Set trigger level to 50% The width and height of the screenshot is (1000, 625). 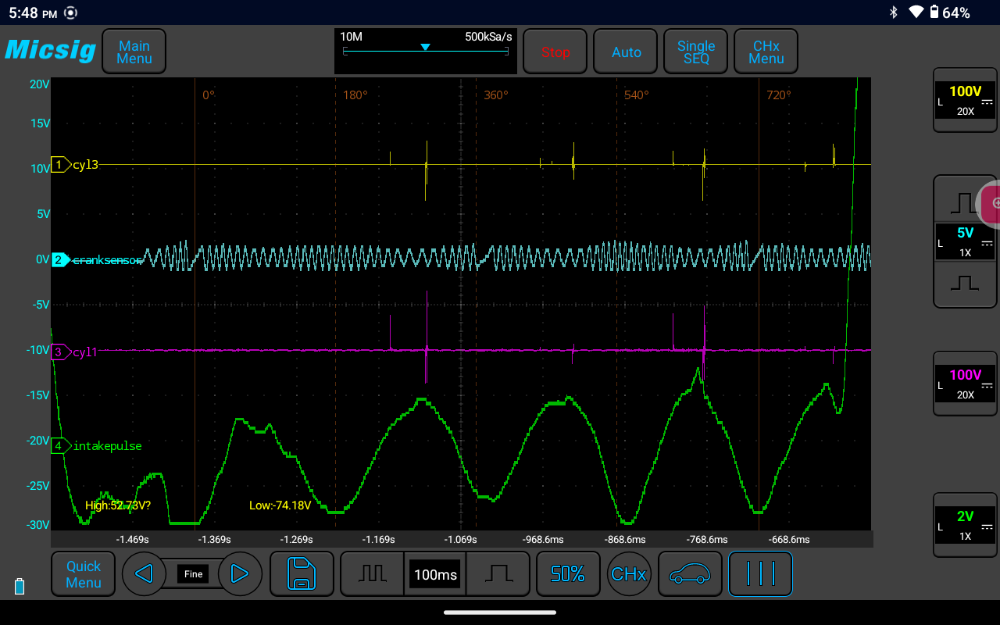tap(567, 574)
